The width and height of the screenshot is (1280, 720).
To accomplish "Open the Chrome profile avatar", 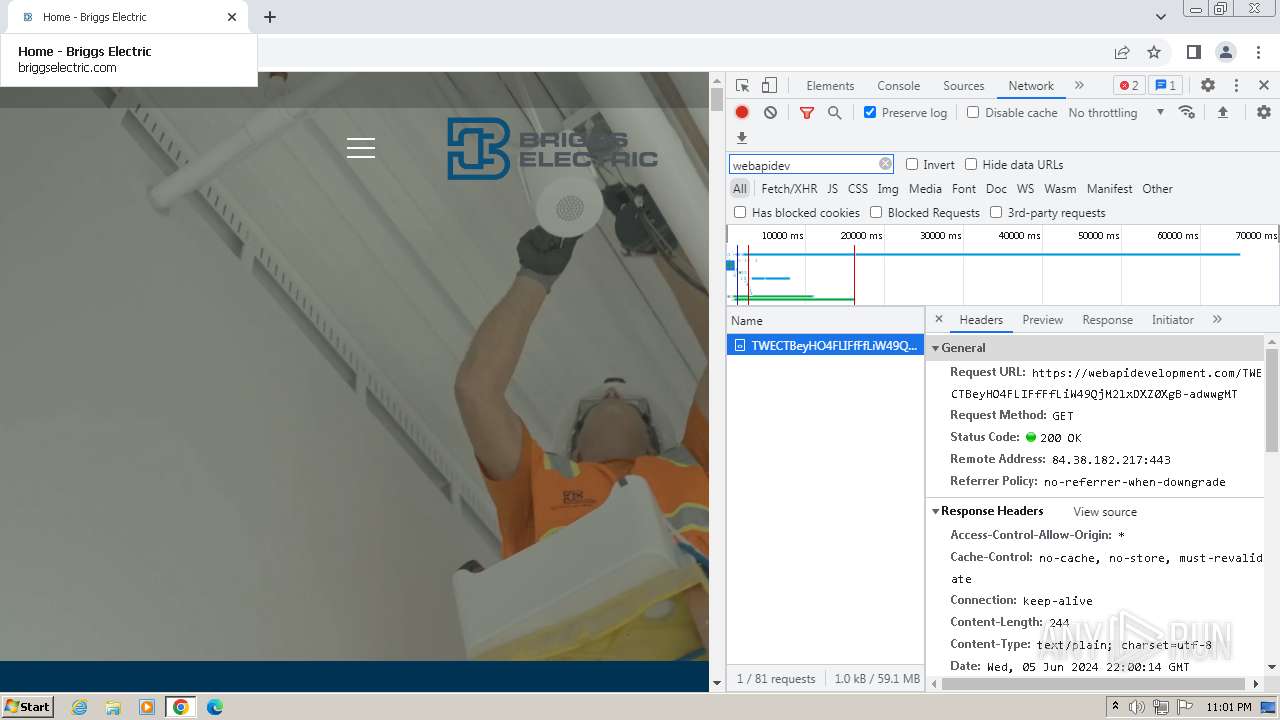I will pyautogui.click(x=1225, y=52).
